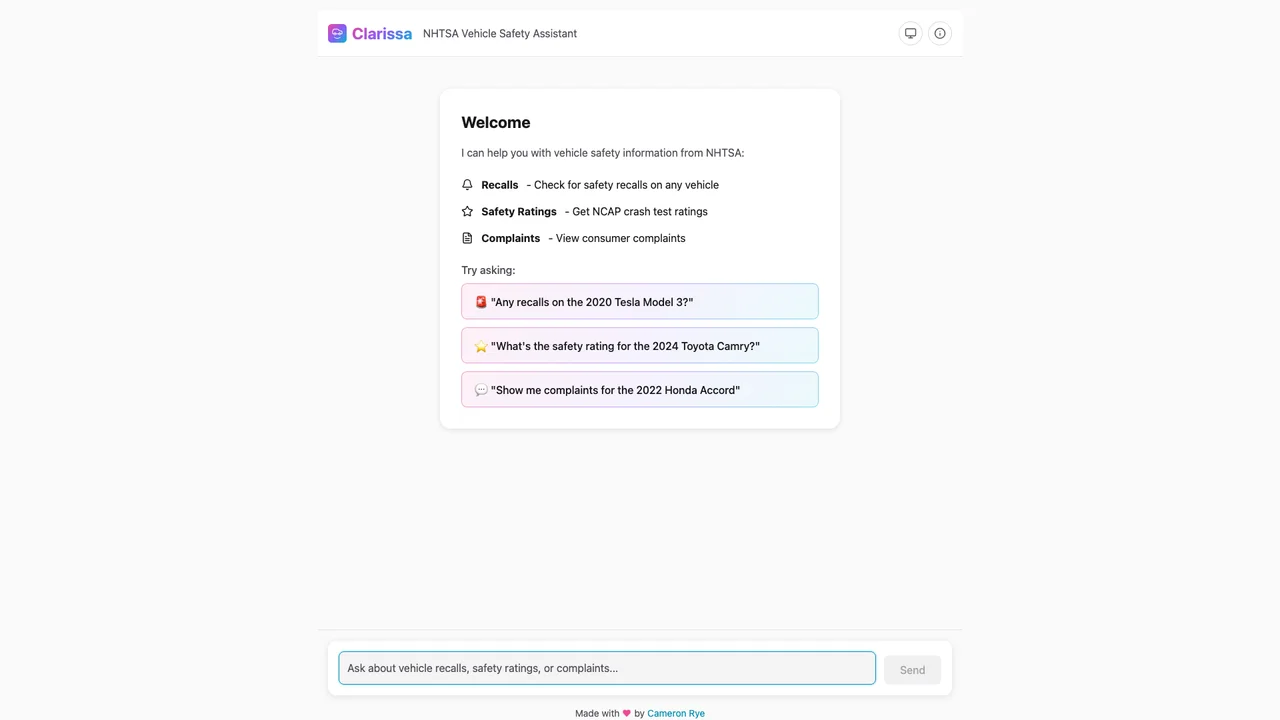
Task: Select the 2022 Honda Accord complaints suggestion
Action: point(639,389)
